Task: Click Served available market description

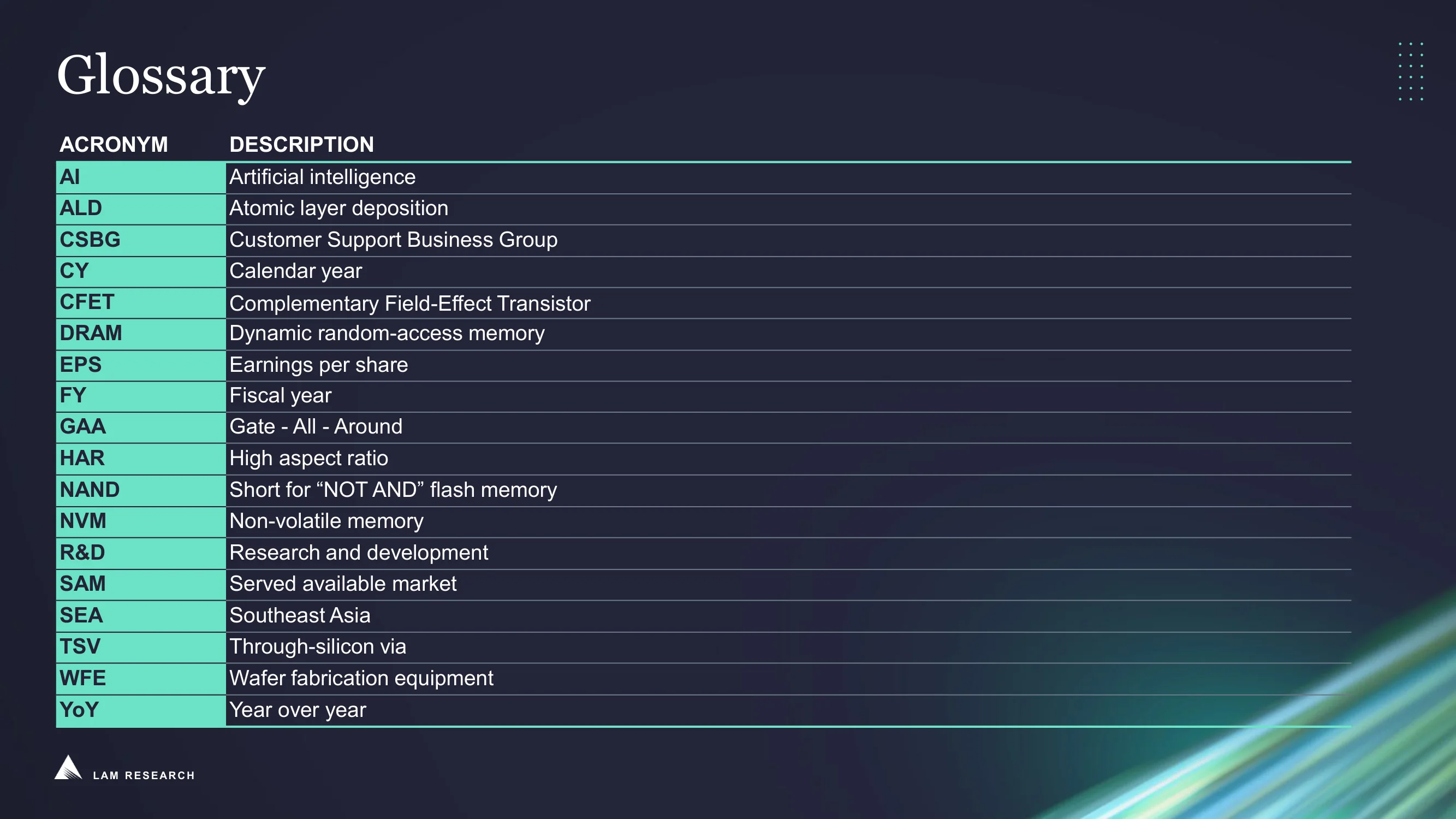Action: click(343, 584)
